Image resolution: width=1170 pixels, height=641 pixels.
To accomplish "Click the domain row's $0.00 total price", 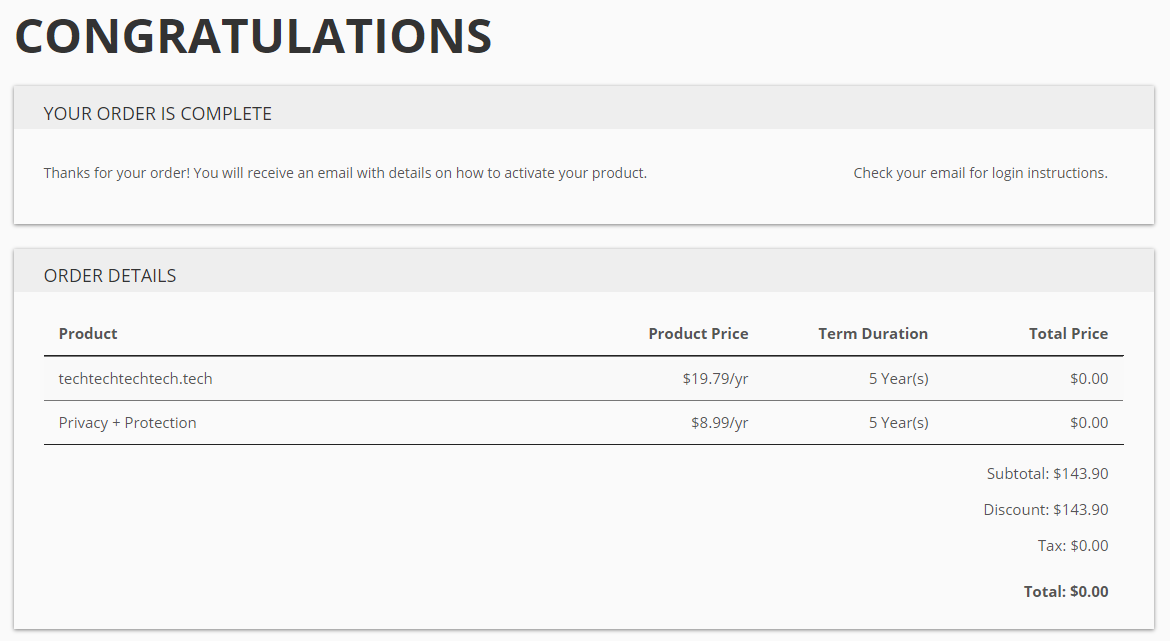I will click(x=1088, y=379).
